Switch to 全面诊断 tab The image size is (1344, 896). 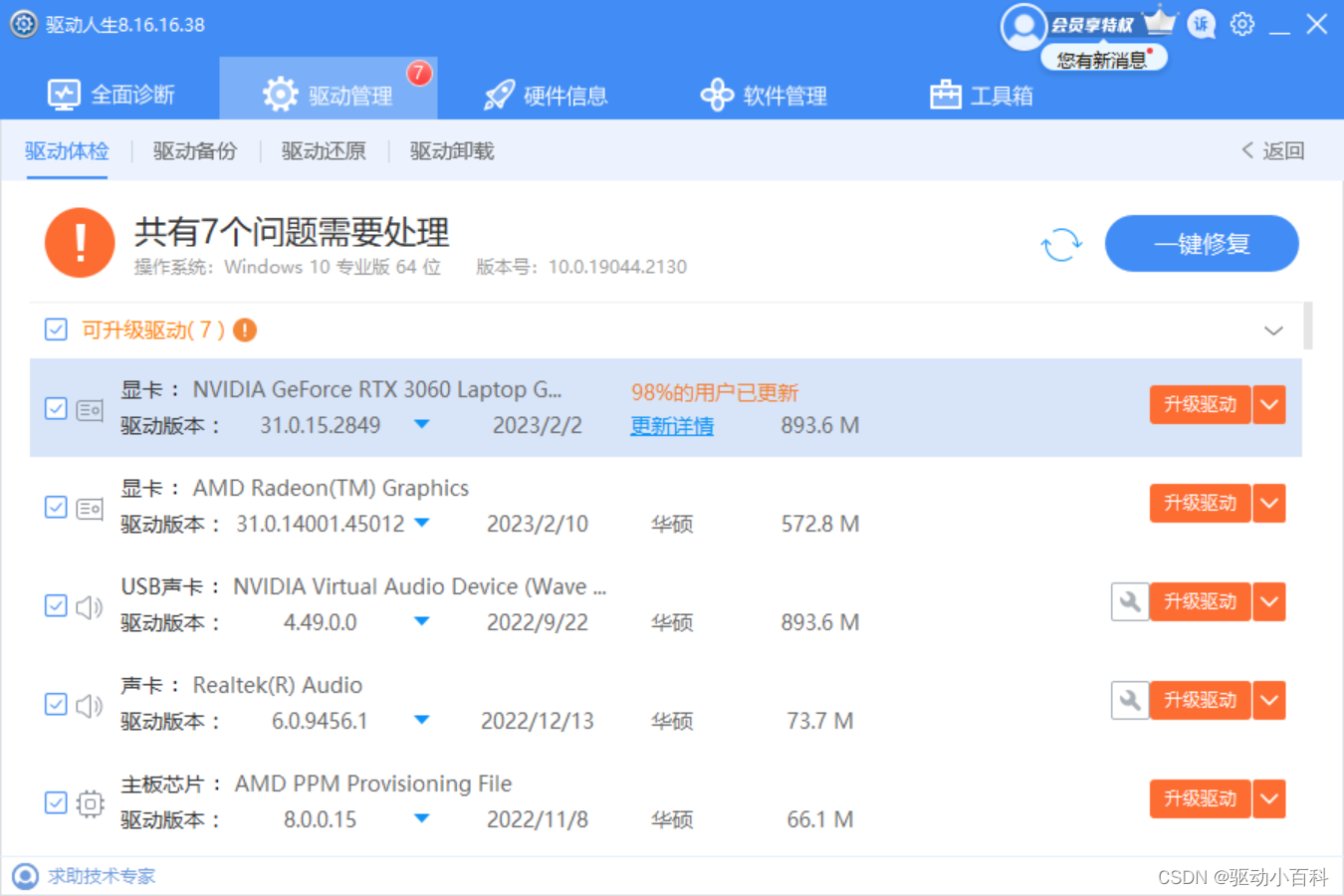(112, 95)
